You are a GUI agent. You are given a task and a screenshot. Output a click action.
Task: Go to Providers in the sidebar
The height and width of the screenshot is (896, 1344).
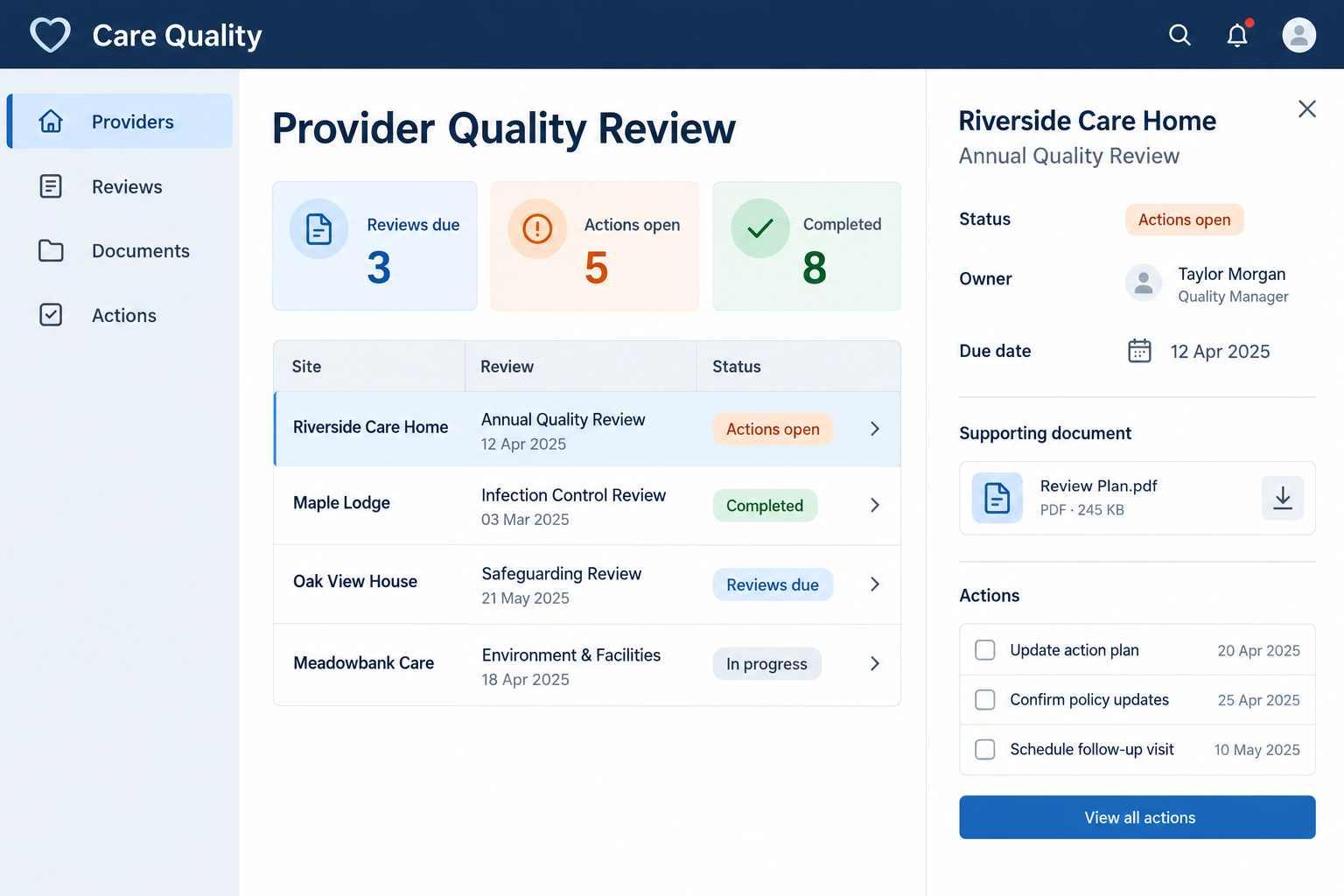pos(121,122)
